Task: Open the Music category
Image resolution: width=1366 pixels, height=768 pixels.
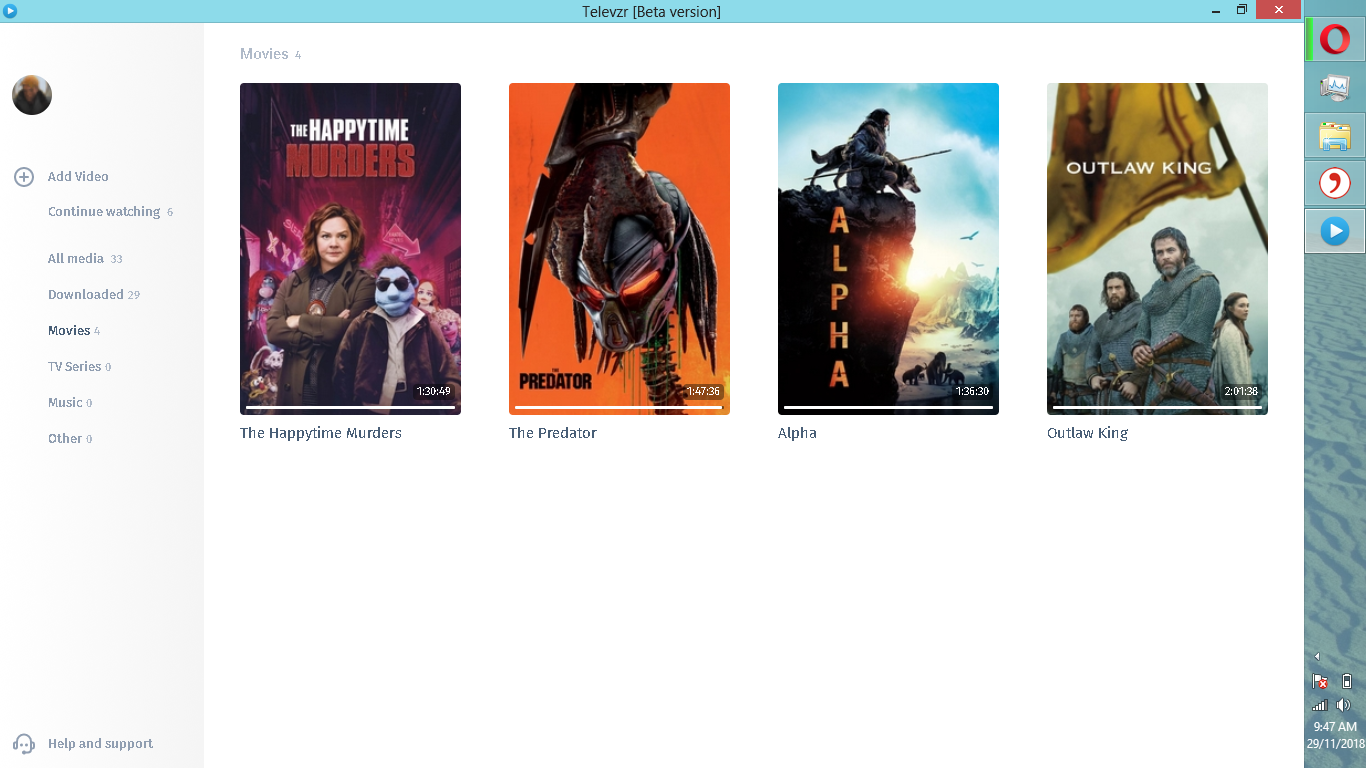Action: (x=65, y=403)
